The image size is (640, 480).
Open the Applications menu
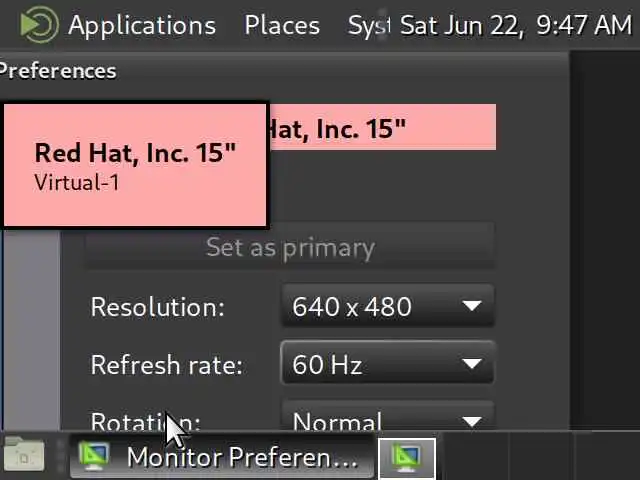tap(142, 25)
